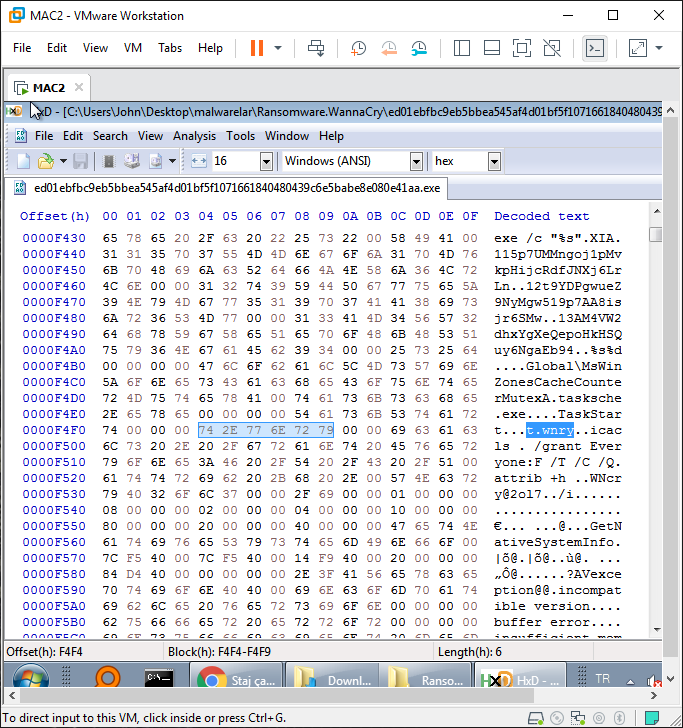Open HxD File menu
The width and height of the screenshot is (683, 728).
click(44, 136)
